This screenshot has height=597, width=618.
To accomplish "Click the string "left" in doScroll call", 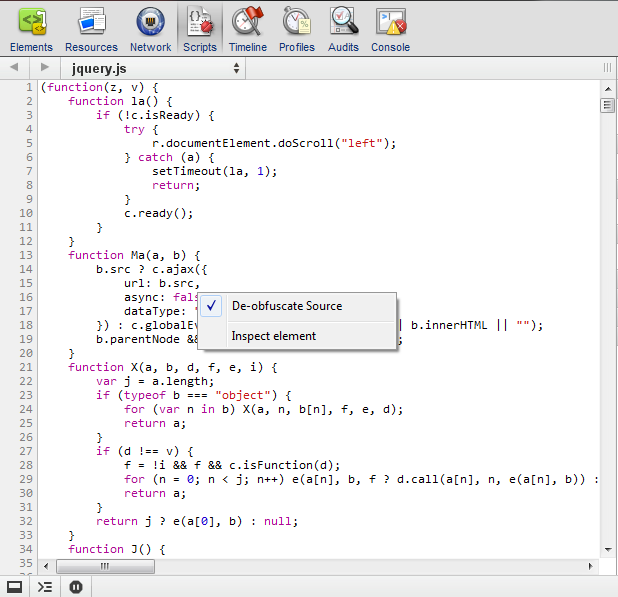I will click(362, 143).
